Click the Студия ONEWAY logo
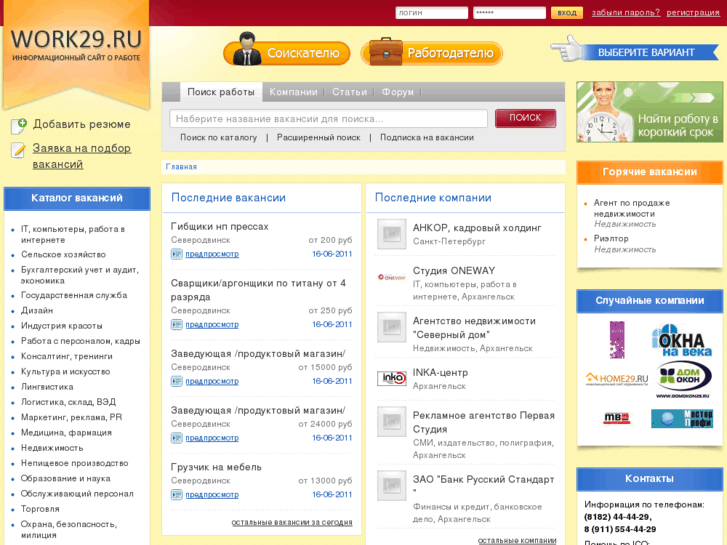Screen dimensions: 727x545 coord(391,277)
